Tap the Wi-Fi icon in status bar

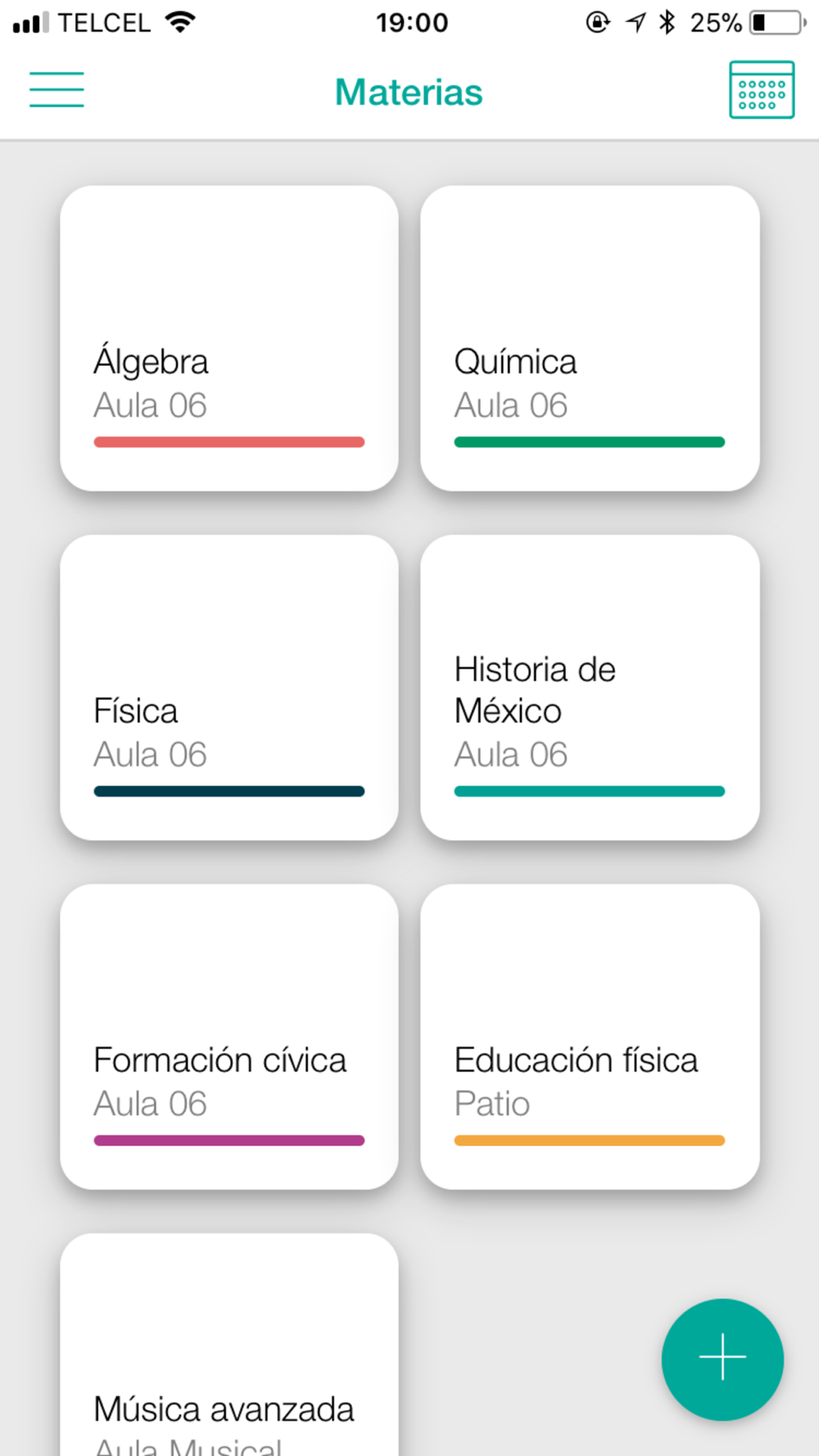(x=180, y=21)
